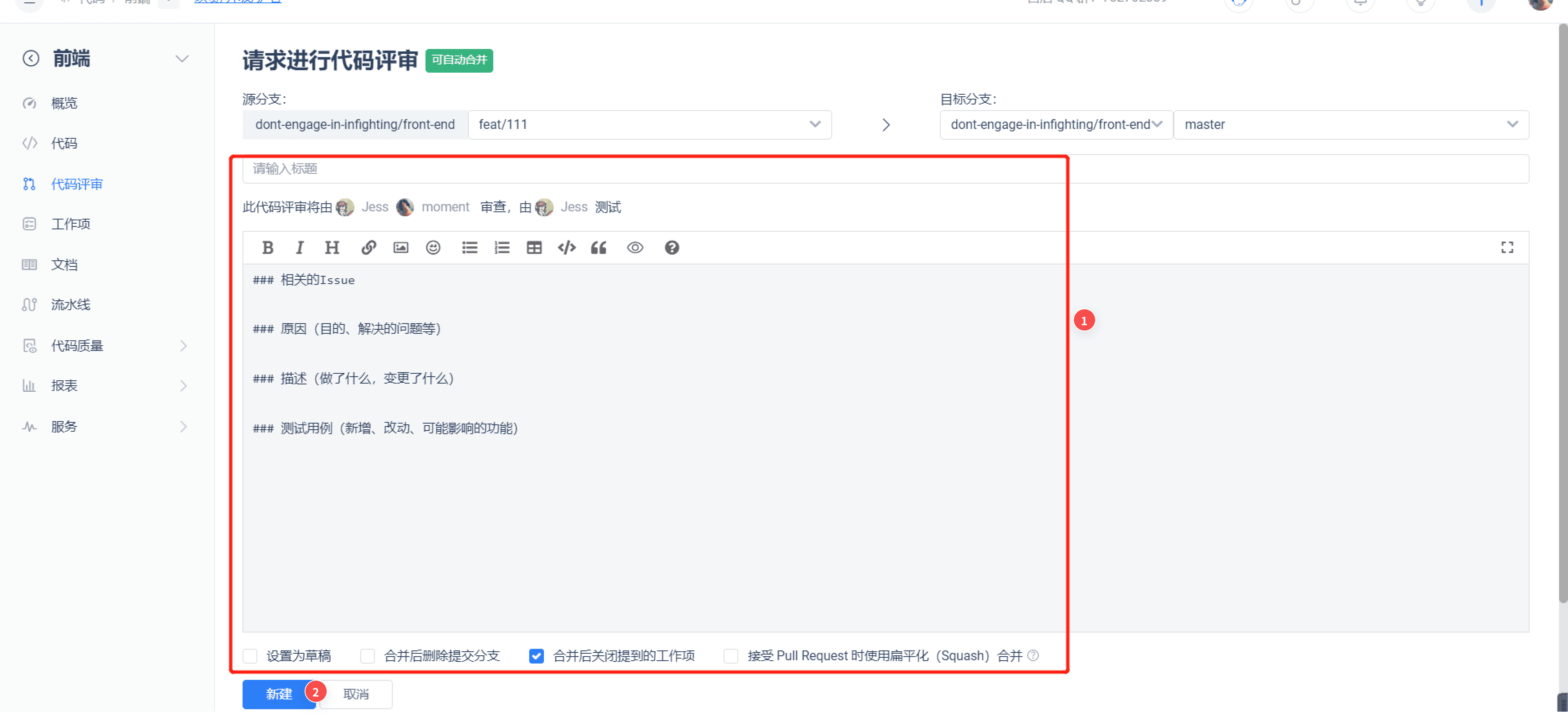Screen dimensions: 1568x719
Task: Click the code block icon
Action: pos(565,247)
